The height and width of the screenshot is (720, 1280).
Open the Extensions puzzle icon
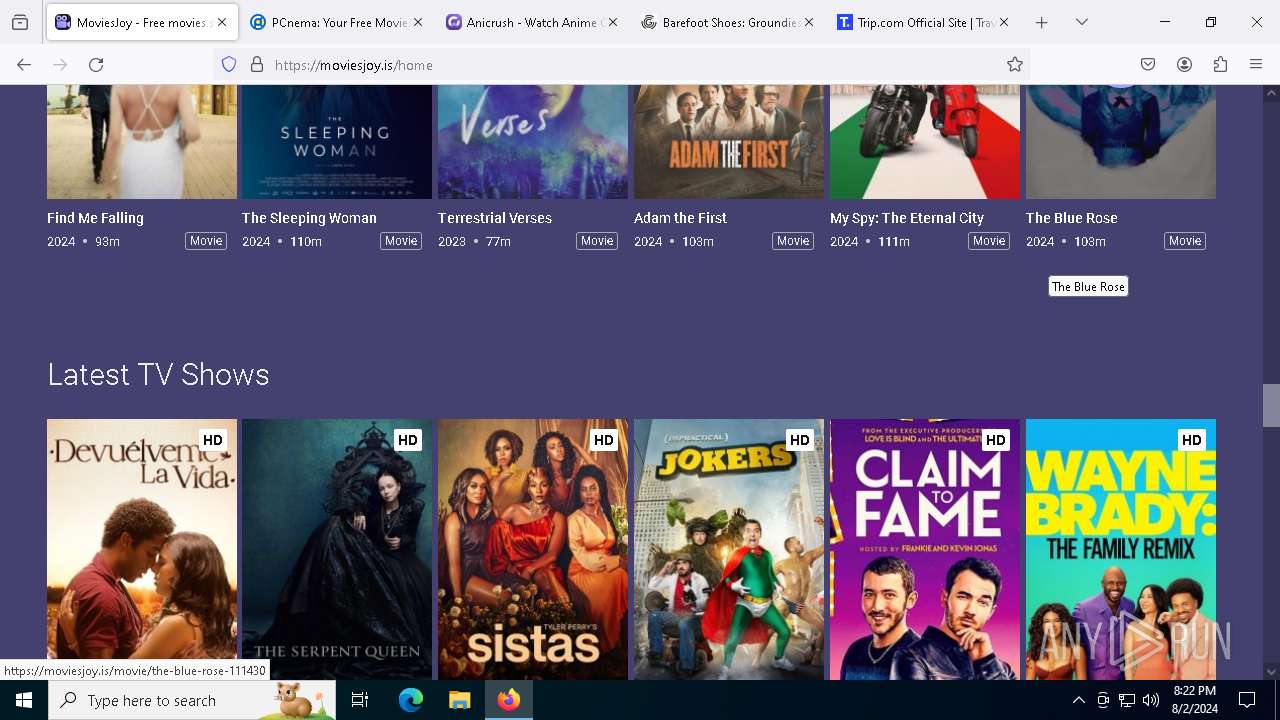coord(1220,64)
